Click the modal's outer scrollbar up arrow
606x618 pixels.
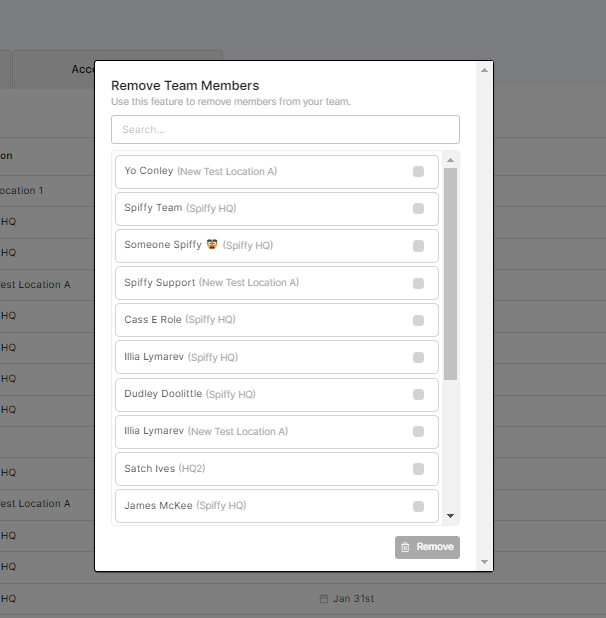tap(484, 70)
